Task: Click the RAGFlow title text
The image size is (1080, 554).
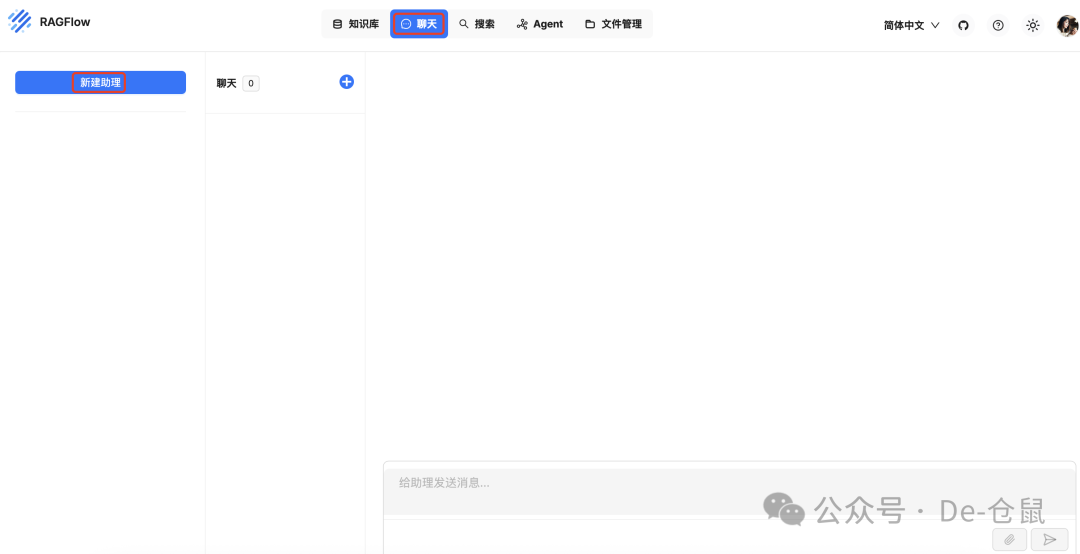Action: tap(65, 22)
